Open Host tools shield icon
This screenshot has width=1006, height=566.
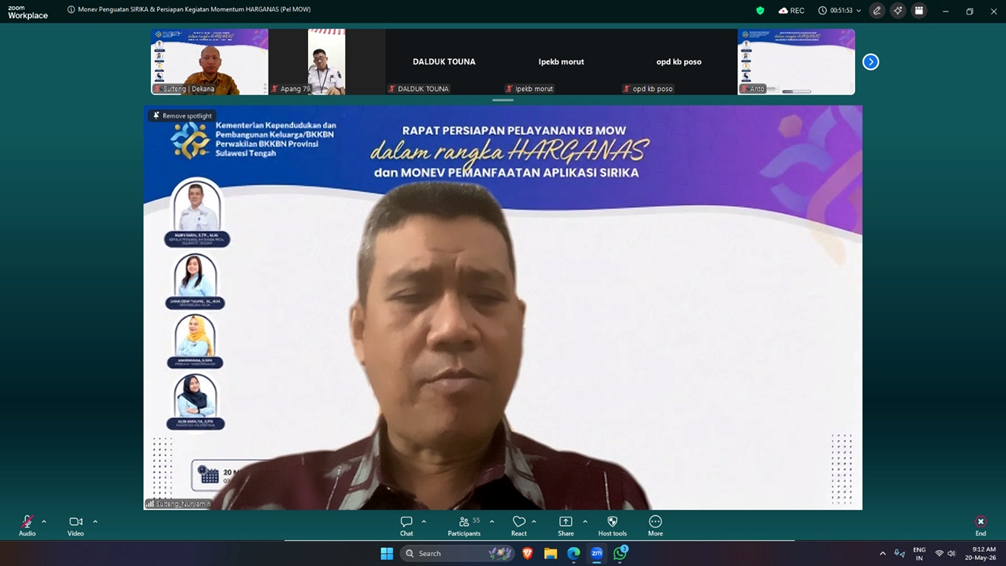pyautogui.click(x=612, y=526)
